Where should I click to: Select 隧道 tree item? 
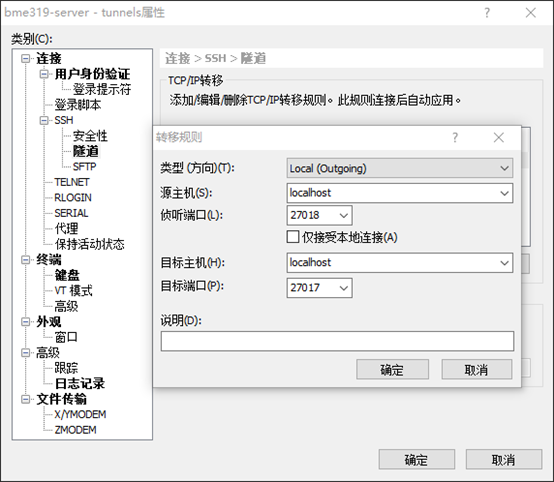86,151
